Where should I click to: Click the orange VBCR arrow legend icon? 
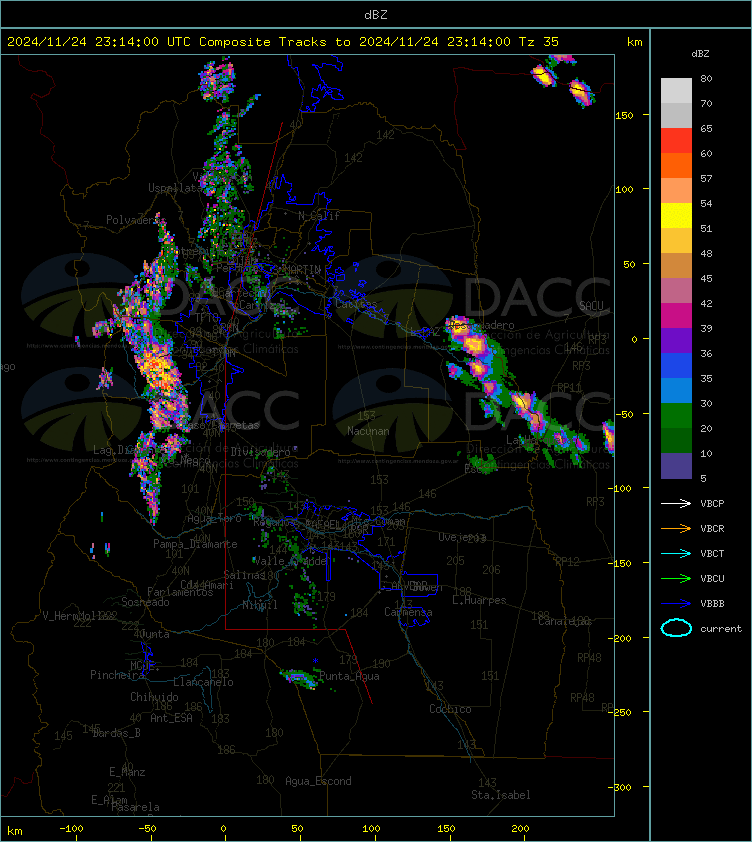pos(676,528)
